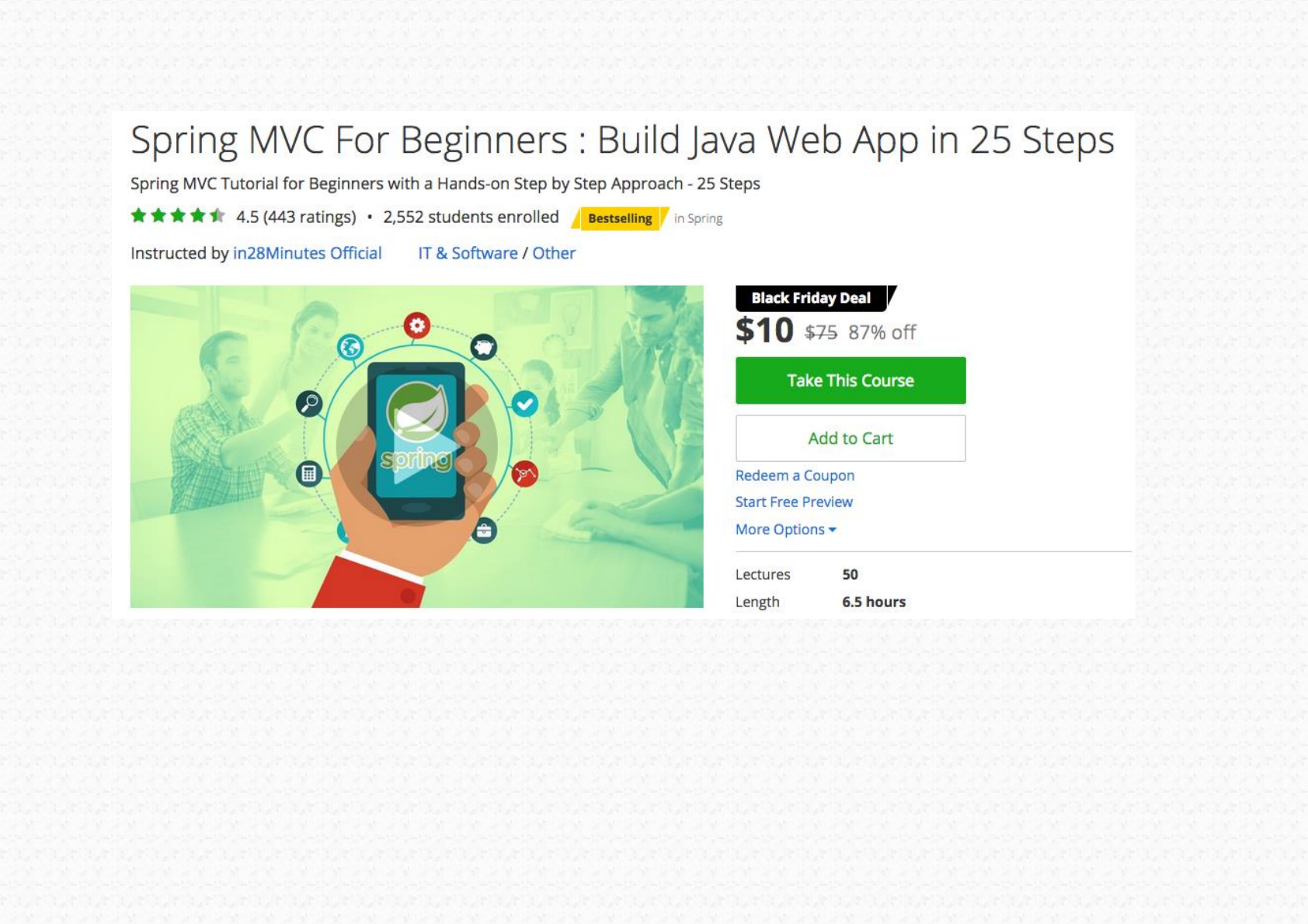Click the red chart icon
This screenshot has width=1308, height=924.
(525, 474)
